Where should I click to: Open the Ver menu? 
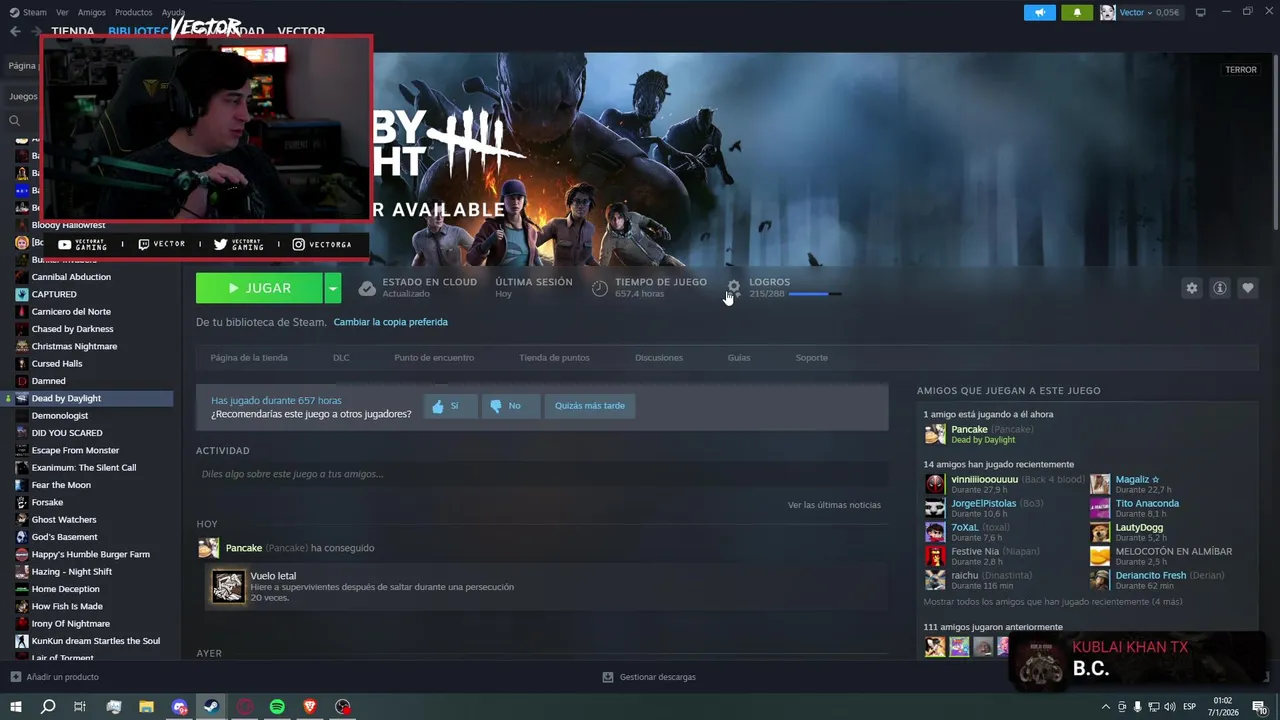62,12
